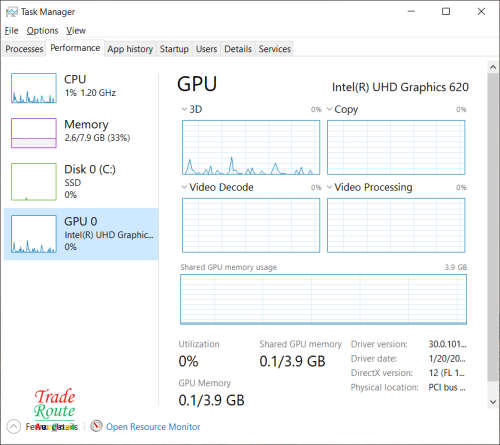The height and width of the screenshot is (445, 500).
Task: Open the Copy engine dropdown
Action: 329,109
